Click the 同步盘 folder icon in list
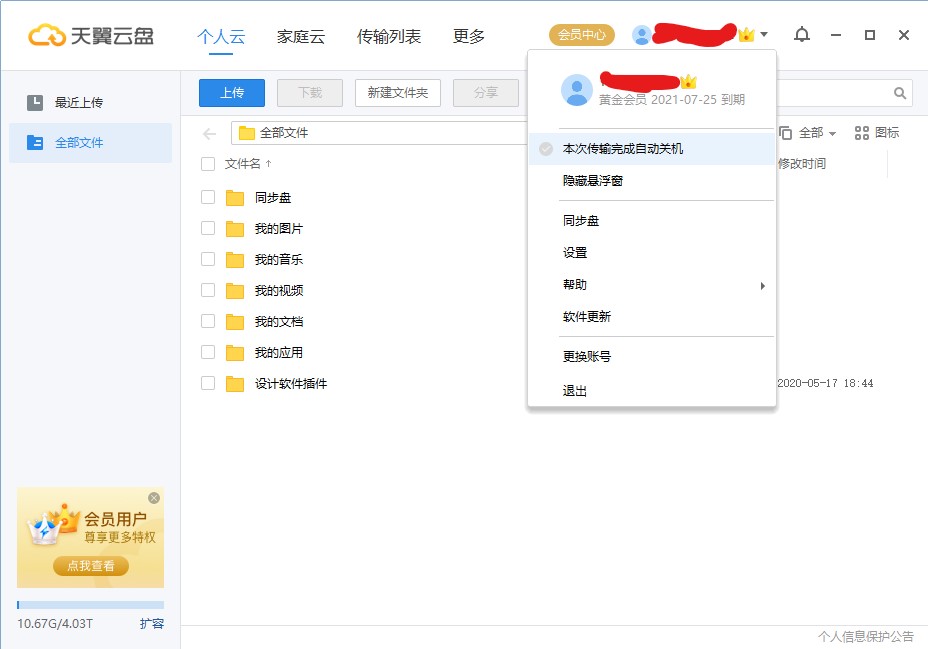This screenshot has height=649, width=928. tap(235, 198)
